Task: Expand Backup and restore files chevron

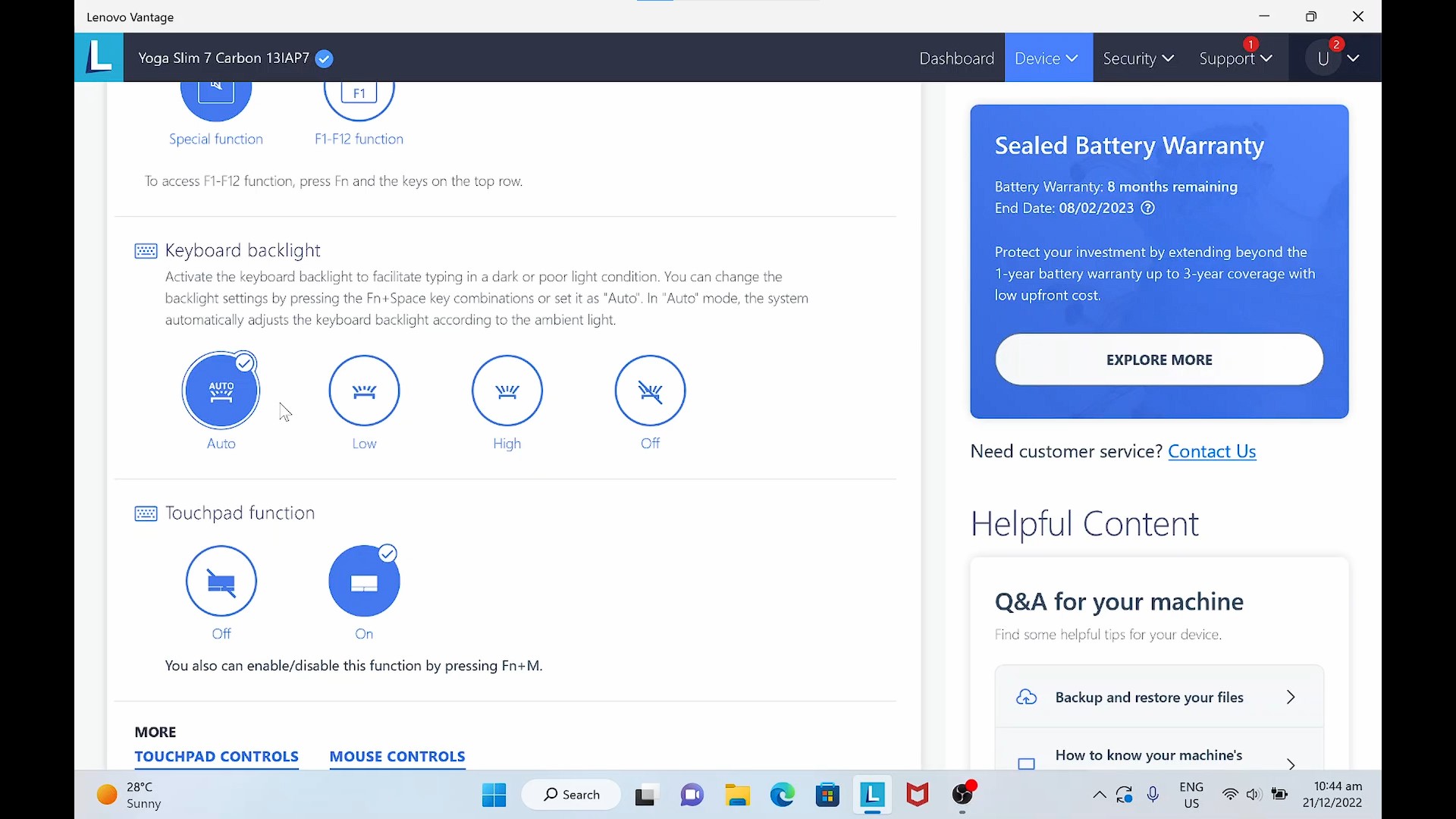Action: pyautogui.click(x=1291, y=697)
